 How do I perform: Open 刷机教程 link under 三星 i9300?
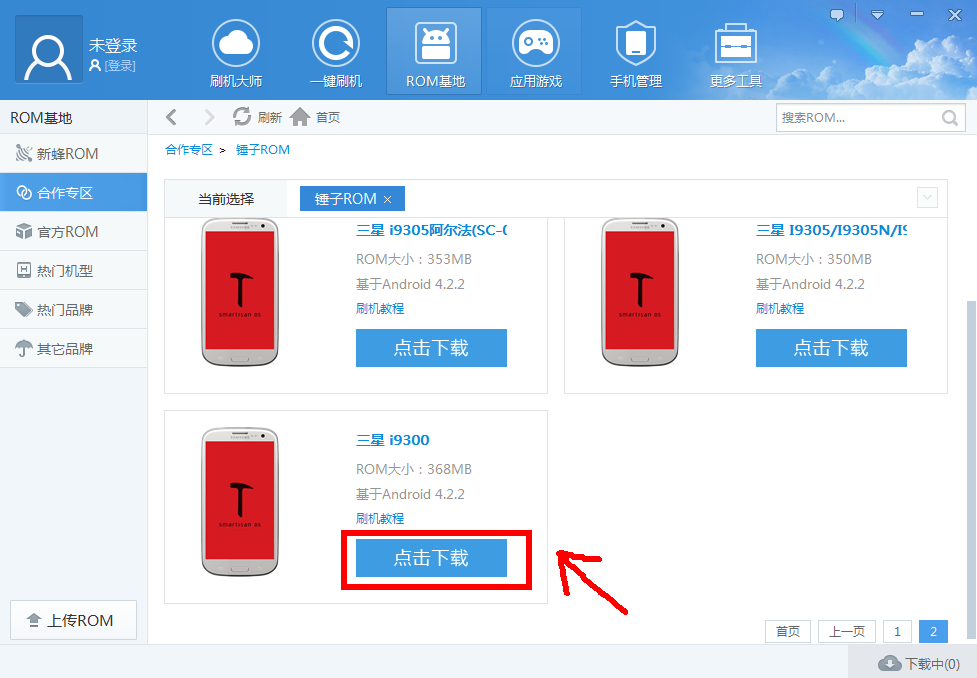[380, 518]
